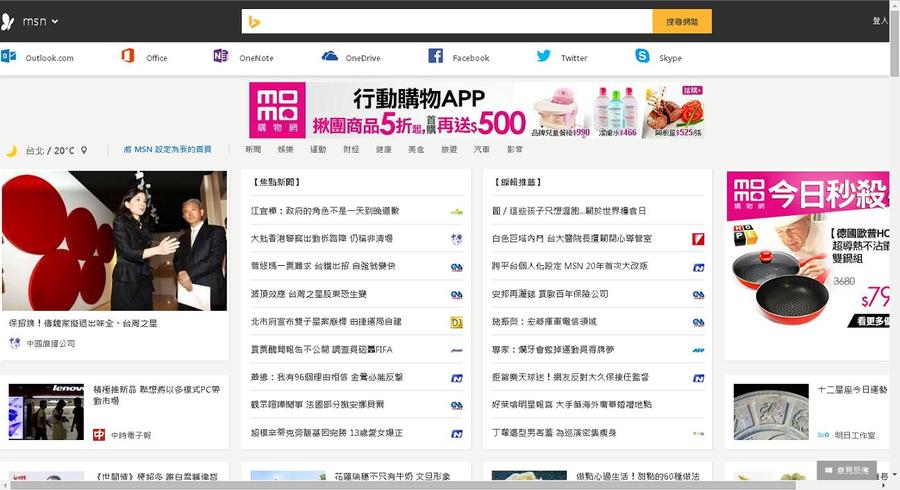900x490 pixels.
Task: Go to Facebook via its icon
Action: 435,56
